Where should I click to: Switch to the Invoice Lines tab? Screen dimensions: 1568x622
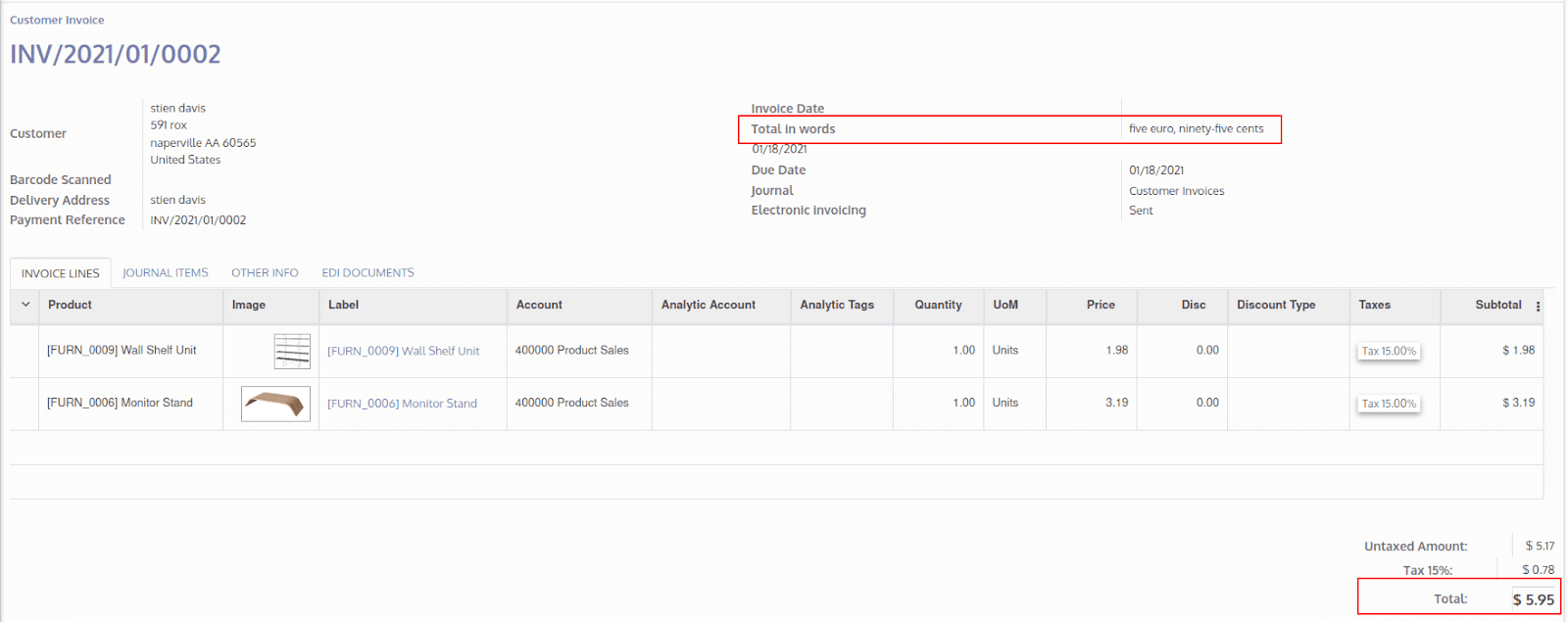(x=61, y=273)
